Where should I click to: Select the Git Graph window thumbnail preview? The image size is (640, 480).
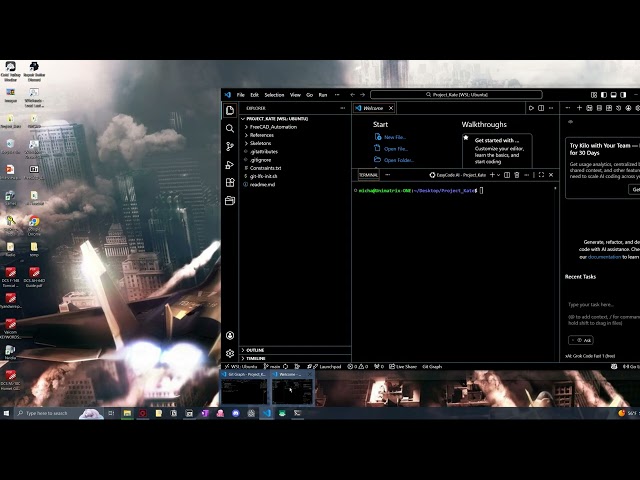point(244,388)
